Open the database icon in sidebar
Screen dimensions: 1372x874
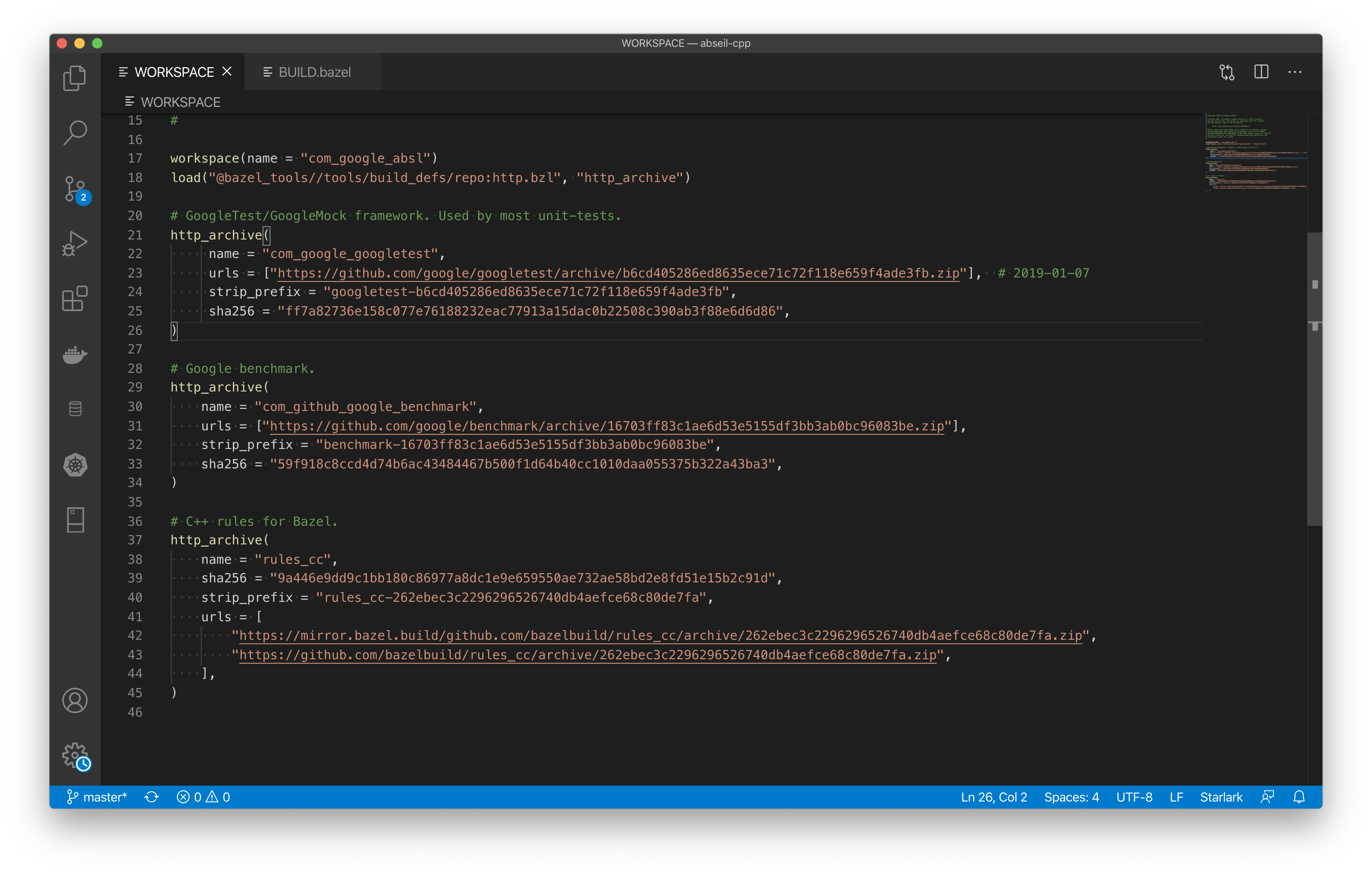click(75, 409)
